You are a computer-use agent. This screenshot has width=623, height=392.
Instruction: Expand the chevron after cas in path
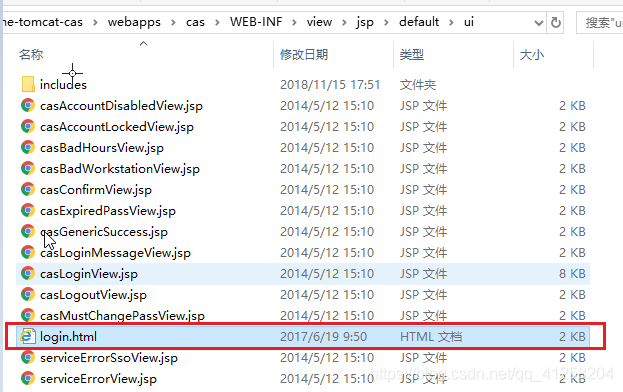pos(217,22)
